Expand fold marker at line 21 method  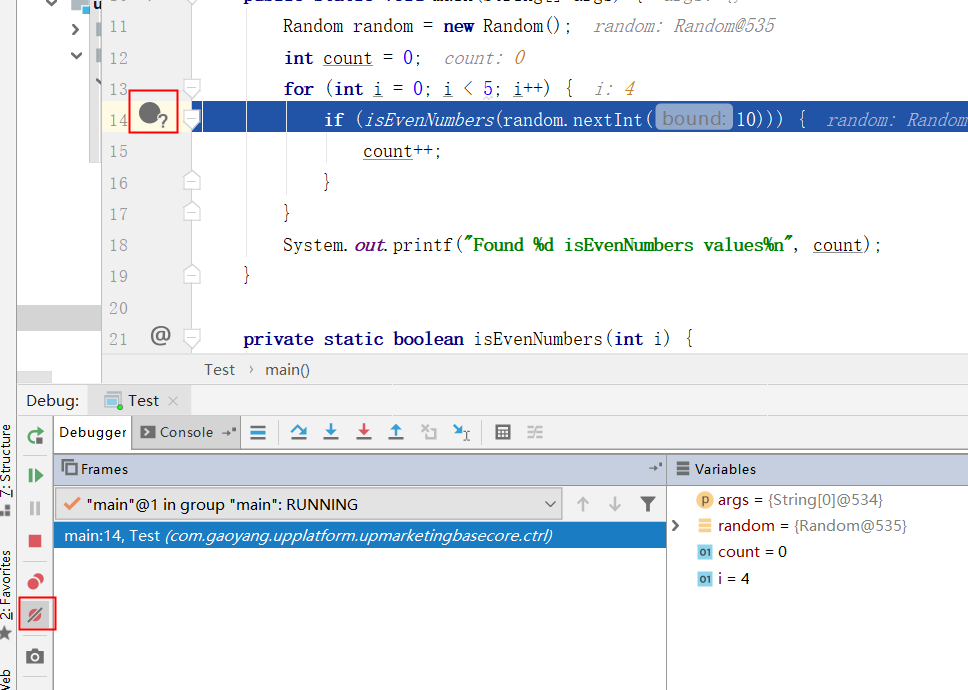coord(192,338)
